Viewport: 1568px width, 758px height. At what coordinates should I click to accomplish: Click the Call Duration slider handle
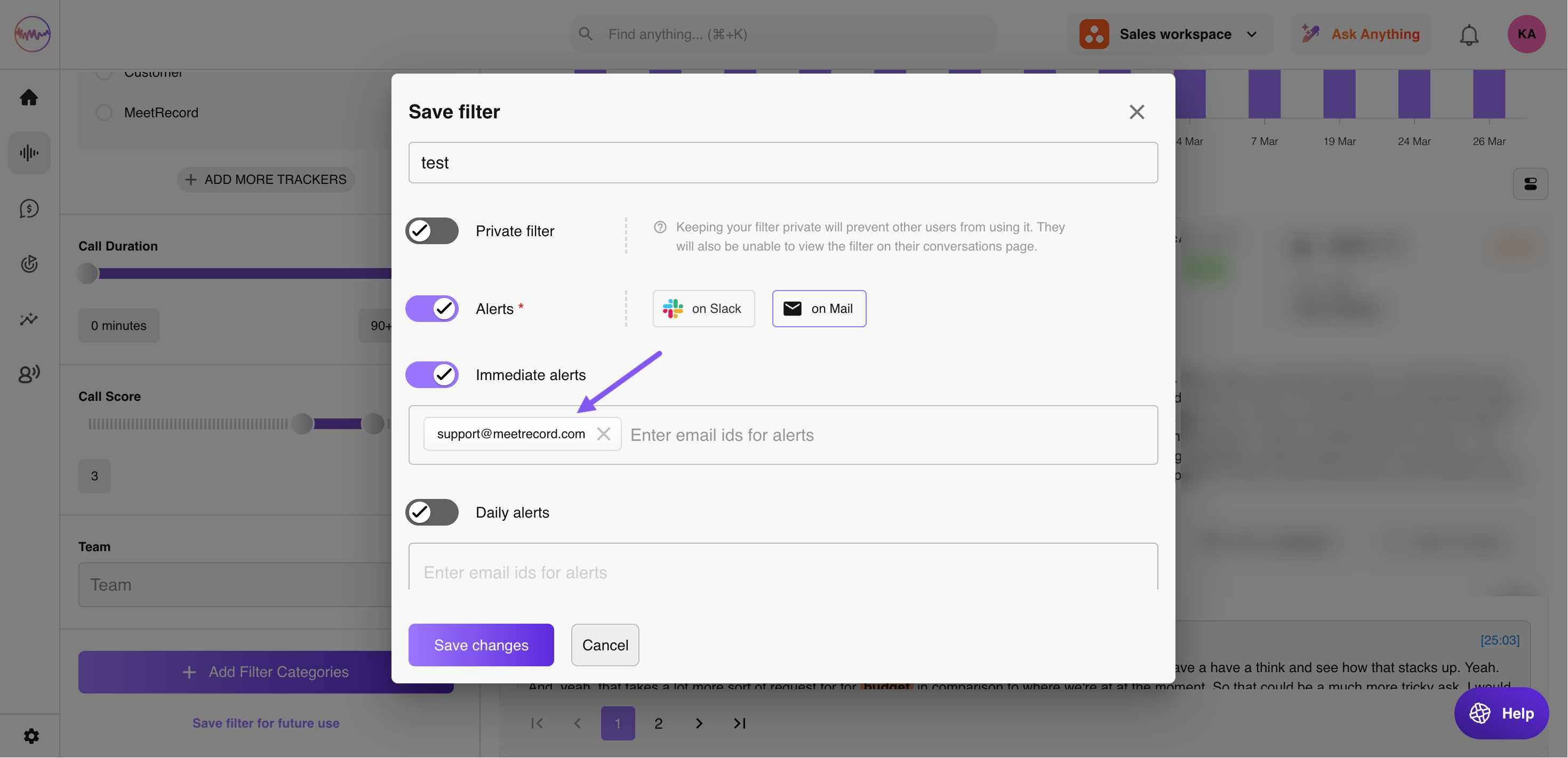(87, 273)
